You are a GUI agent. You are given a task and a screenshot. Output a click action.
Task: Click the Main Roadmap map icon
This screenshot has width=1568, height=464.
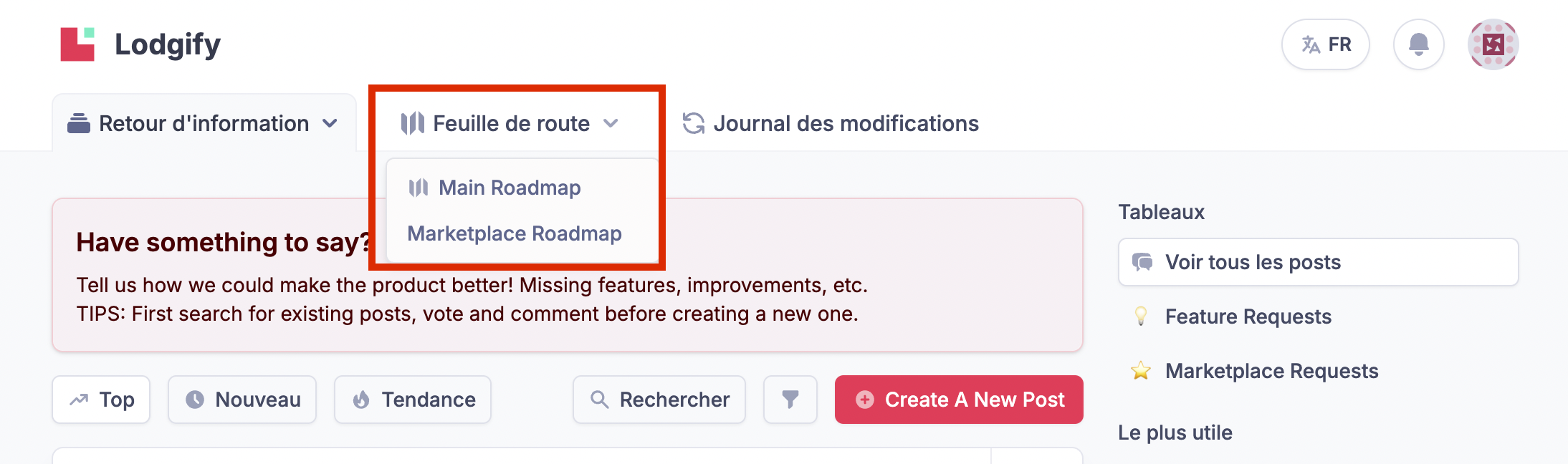[419, 188]
